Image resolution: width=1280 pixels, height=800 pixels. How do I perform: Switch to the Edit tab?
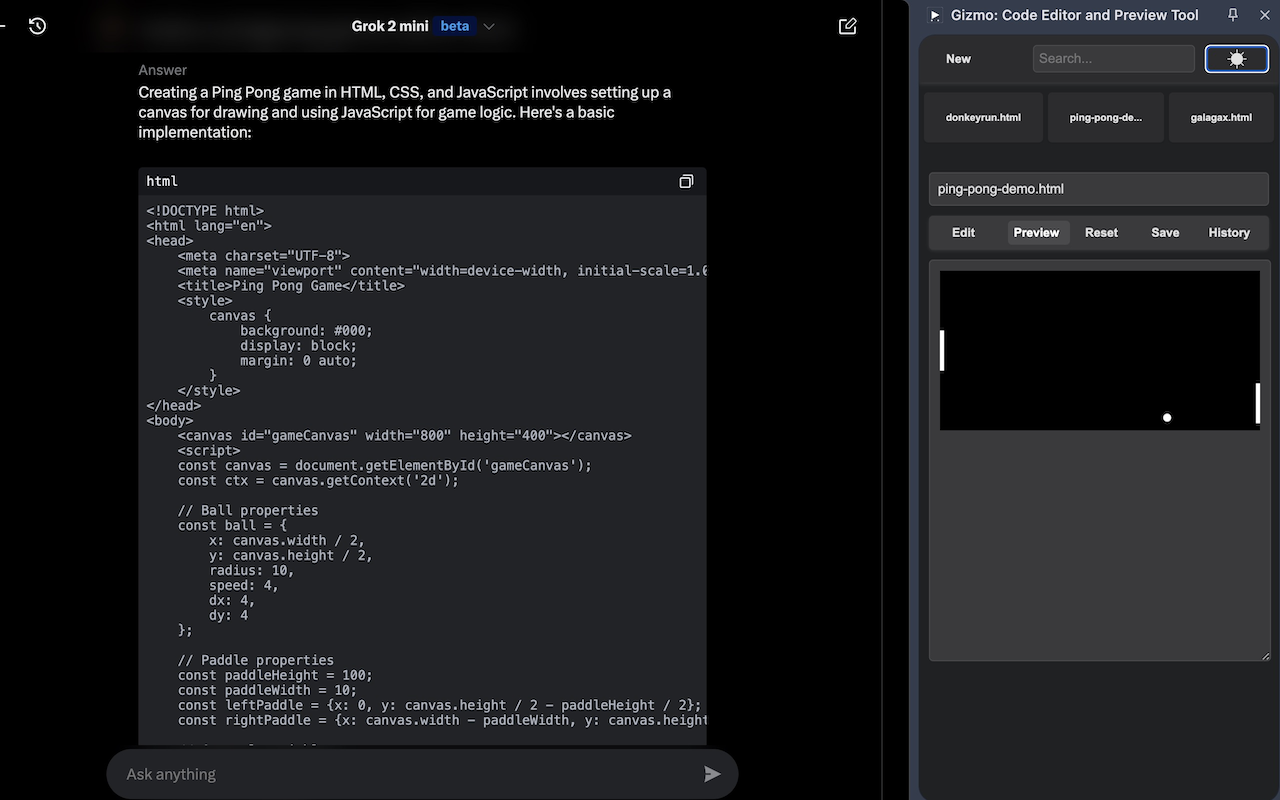tap(962, 232)
